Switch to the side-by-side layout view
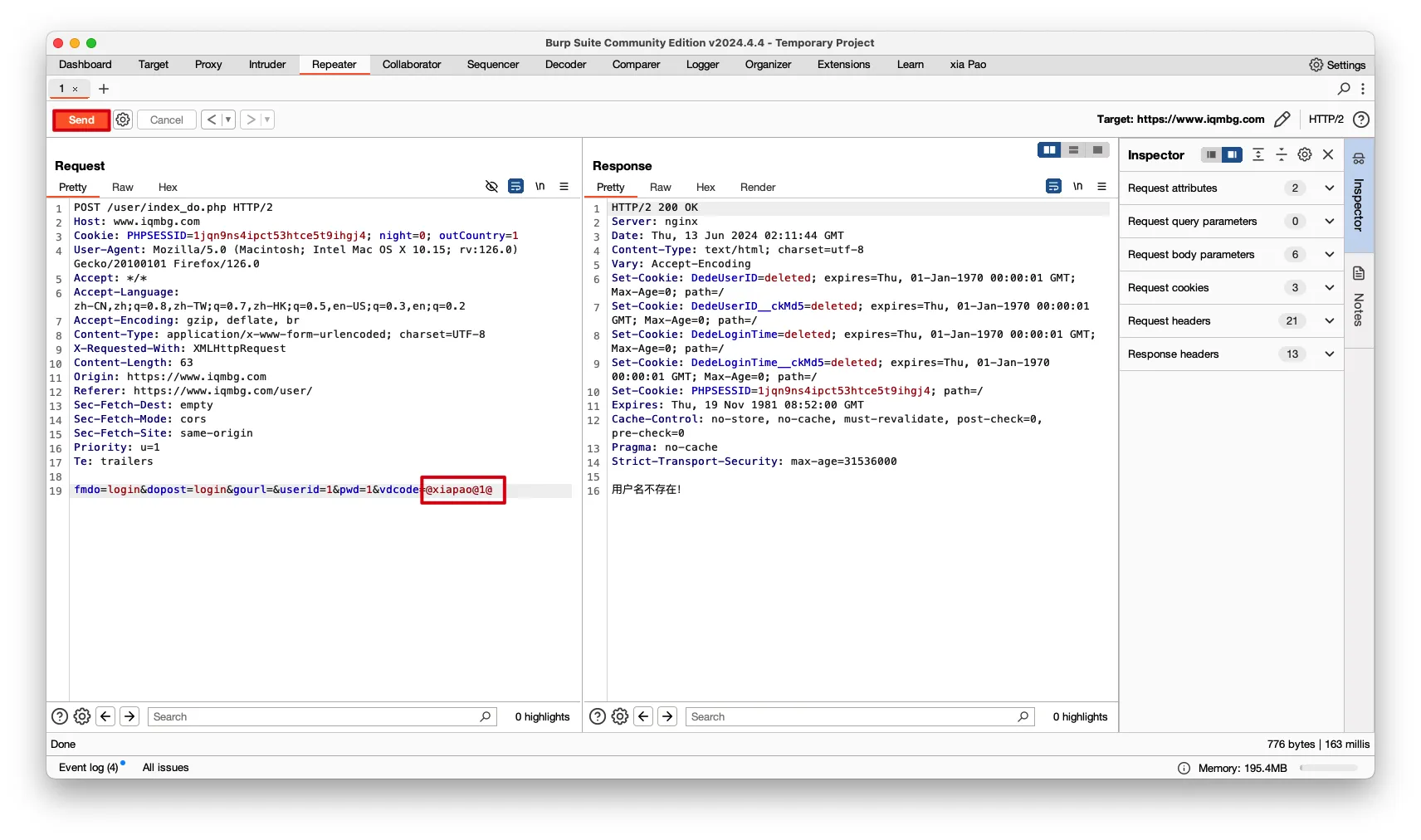Image resolution: width=1421 pixels, height=840 pixels. click(x=1049, y=150)
